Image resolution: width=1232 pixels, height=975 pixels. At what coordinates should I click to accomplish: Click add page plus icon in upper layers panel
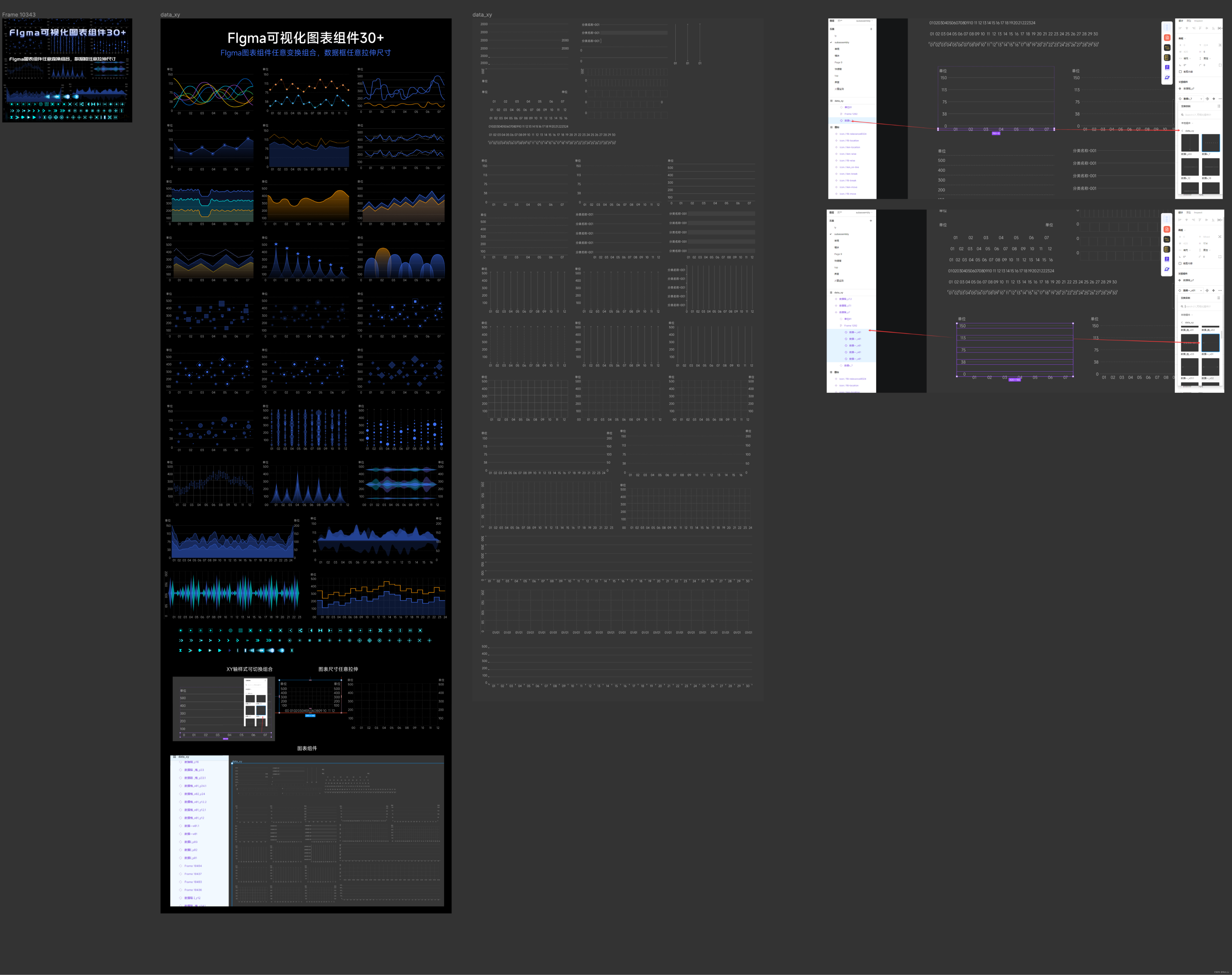pyautogui.click(x=871, y=29)
